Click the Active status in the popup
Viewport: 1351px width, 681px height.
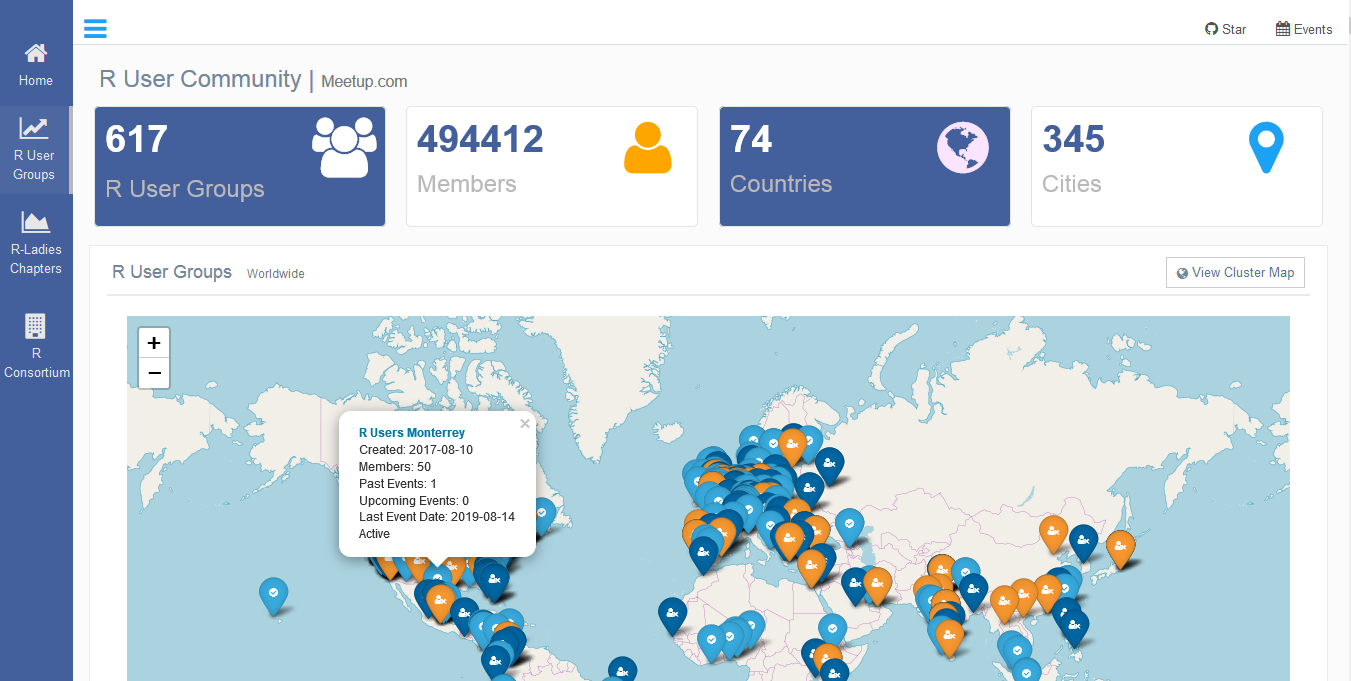point(375,534)
